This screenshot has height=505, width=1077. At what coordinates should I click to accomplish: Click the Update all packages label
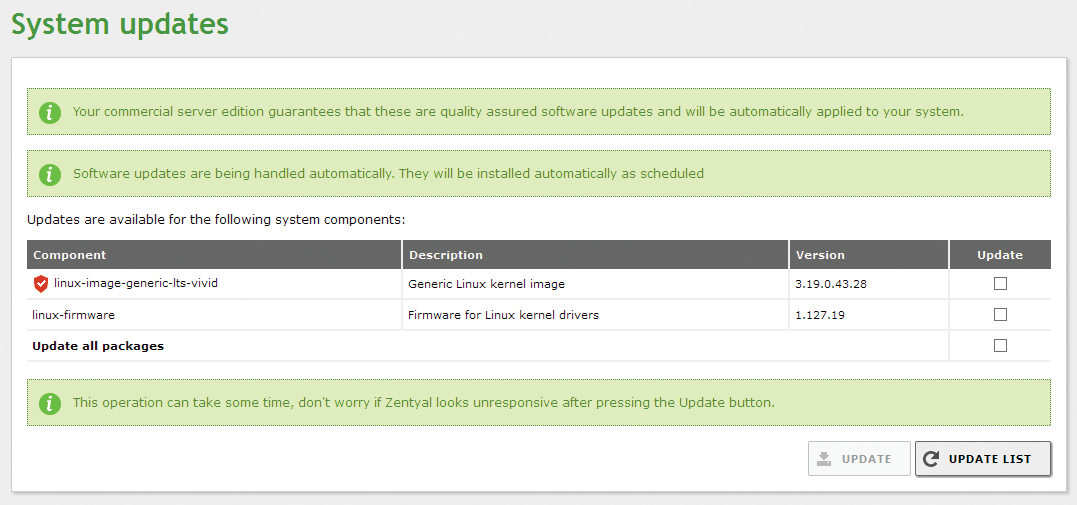coord(98,346)
